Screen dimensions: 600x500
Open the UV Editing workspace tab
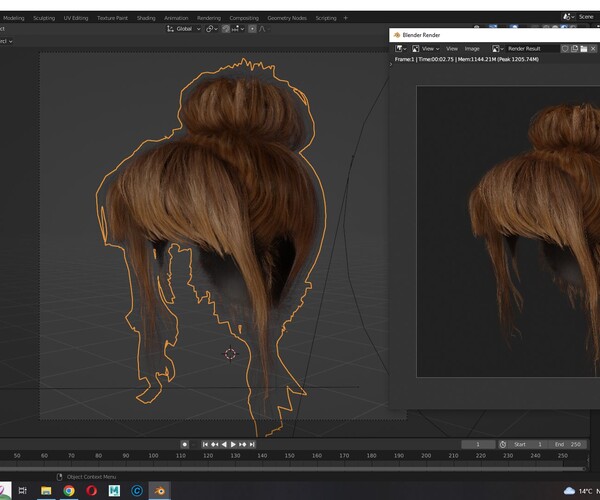[x=76, y=18]
